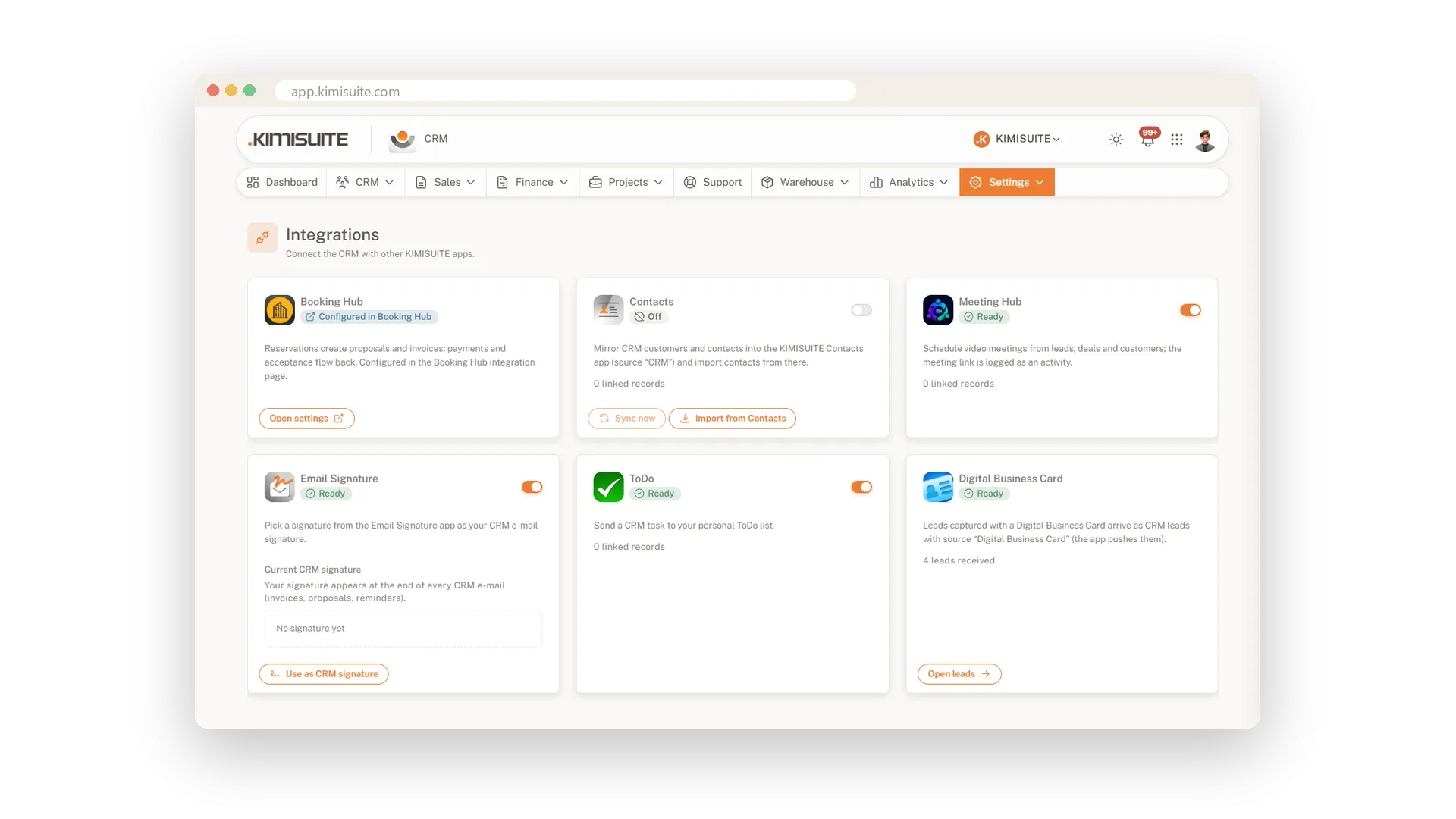This screenshot has height=819, width=1456.
Task: Click the Meeting Hub app icon
Action: (x=938, y=309)
